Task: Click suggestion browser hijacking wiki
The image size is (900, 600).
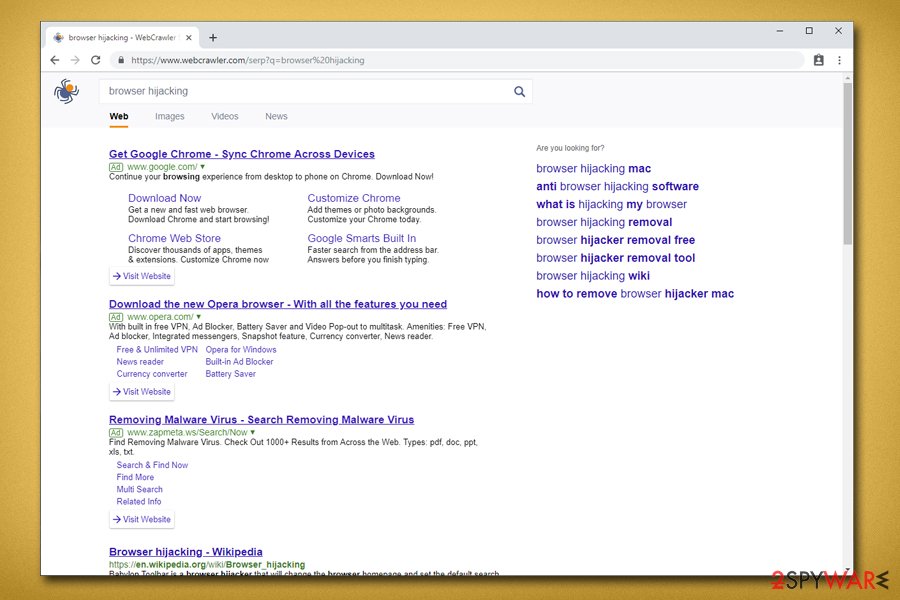Action: (x=593, y=276)
